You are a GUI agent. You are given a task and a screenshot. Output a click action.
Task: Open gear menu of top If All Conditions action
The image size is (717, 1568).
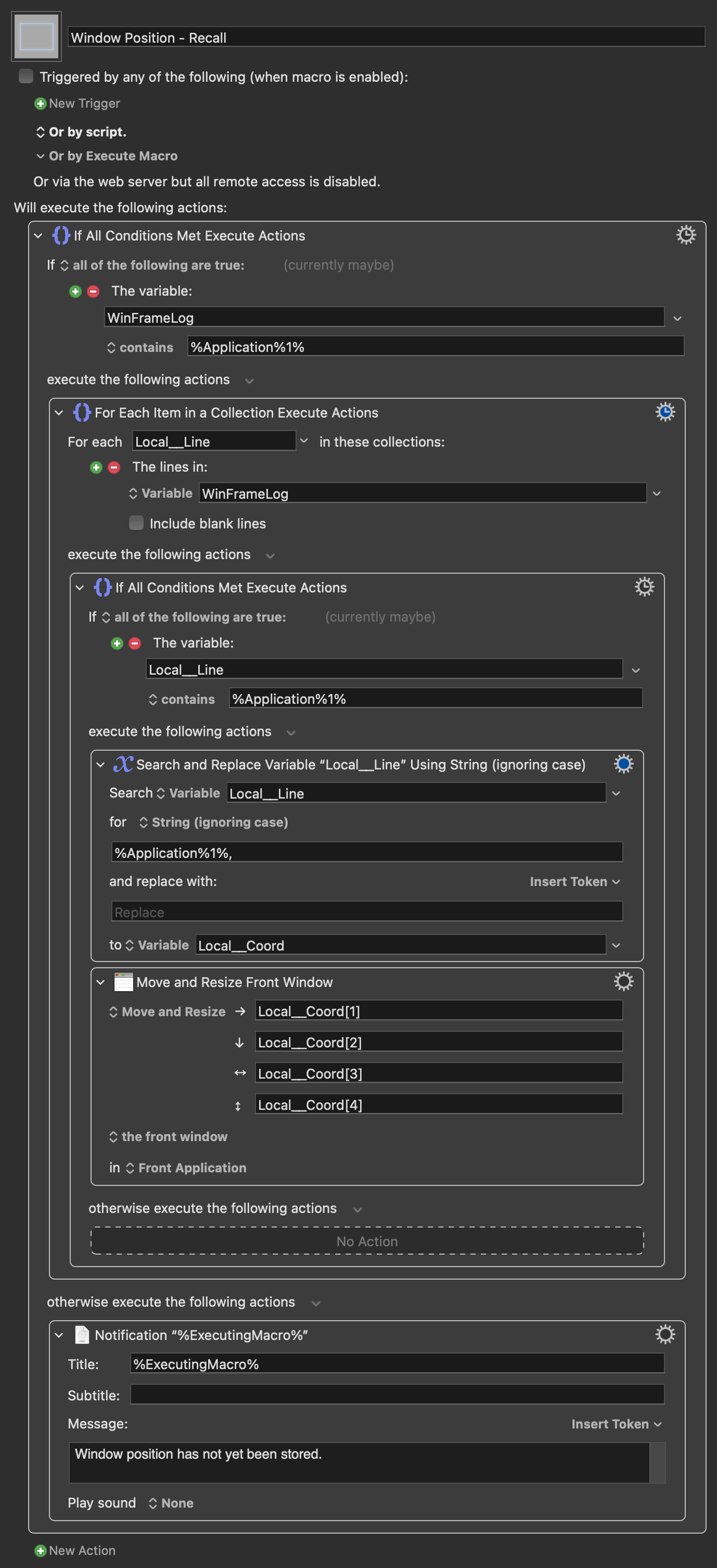(x=686, y=235)
